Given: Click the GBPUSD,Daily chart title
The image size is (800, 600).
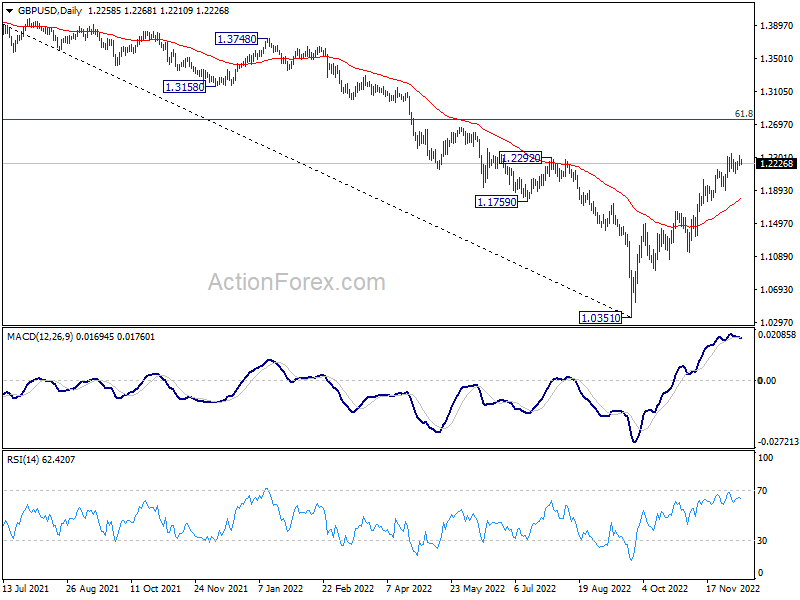Looking at the screenshot, I should click(x=45, y=9).
